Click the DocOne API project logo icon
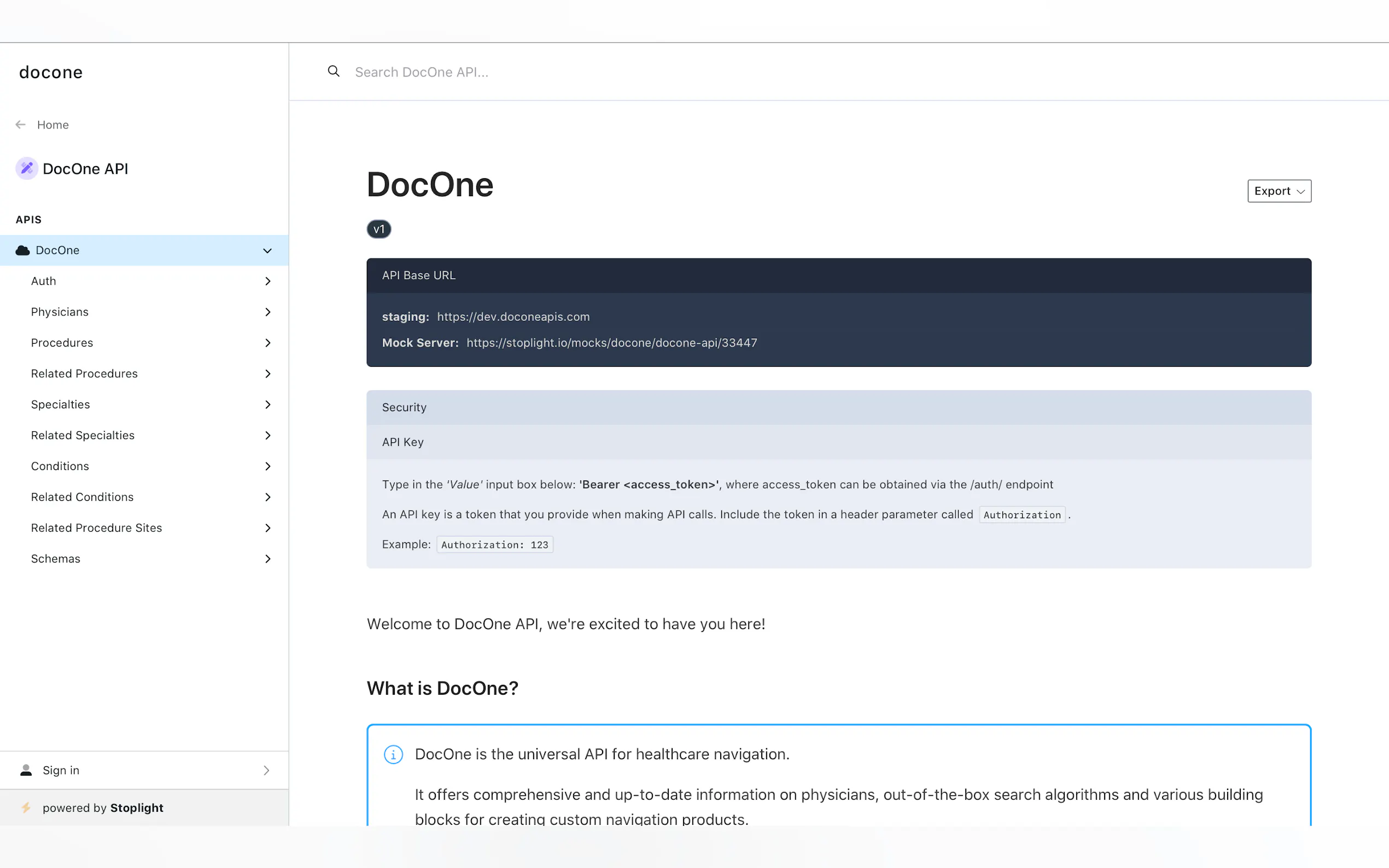1389x868 pixels. [x=26, y=168]
